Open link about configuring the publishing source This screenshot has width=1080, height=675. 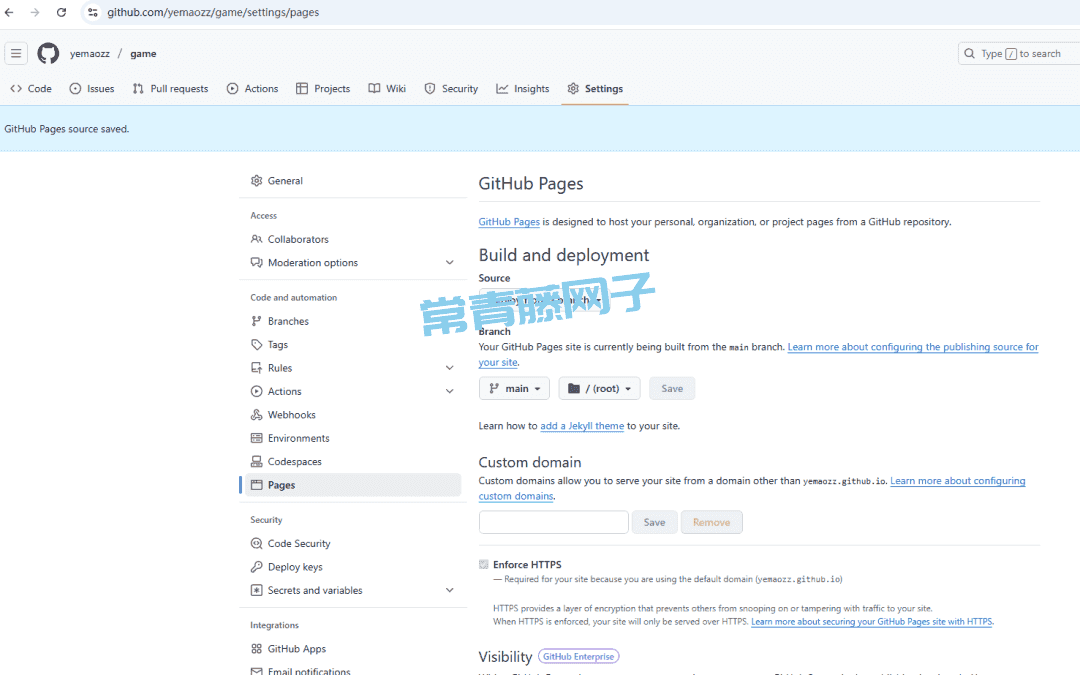pyautogui.click(x=913, y=347)
